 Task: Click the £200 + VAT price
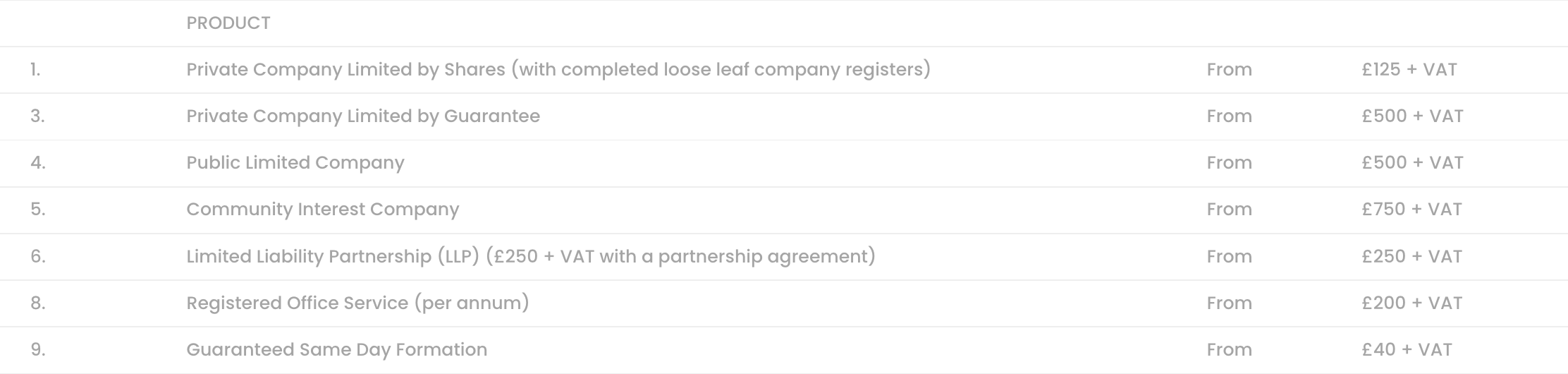point(1411,303)
